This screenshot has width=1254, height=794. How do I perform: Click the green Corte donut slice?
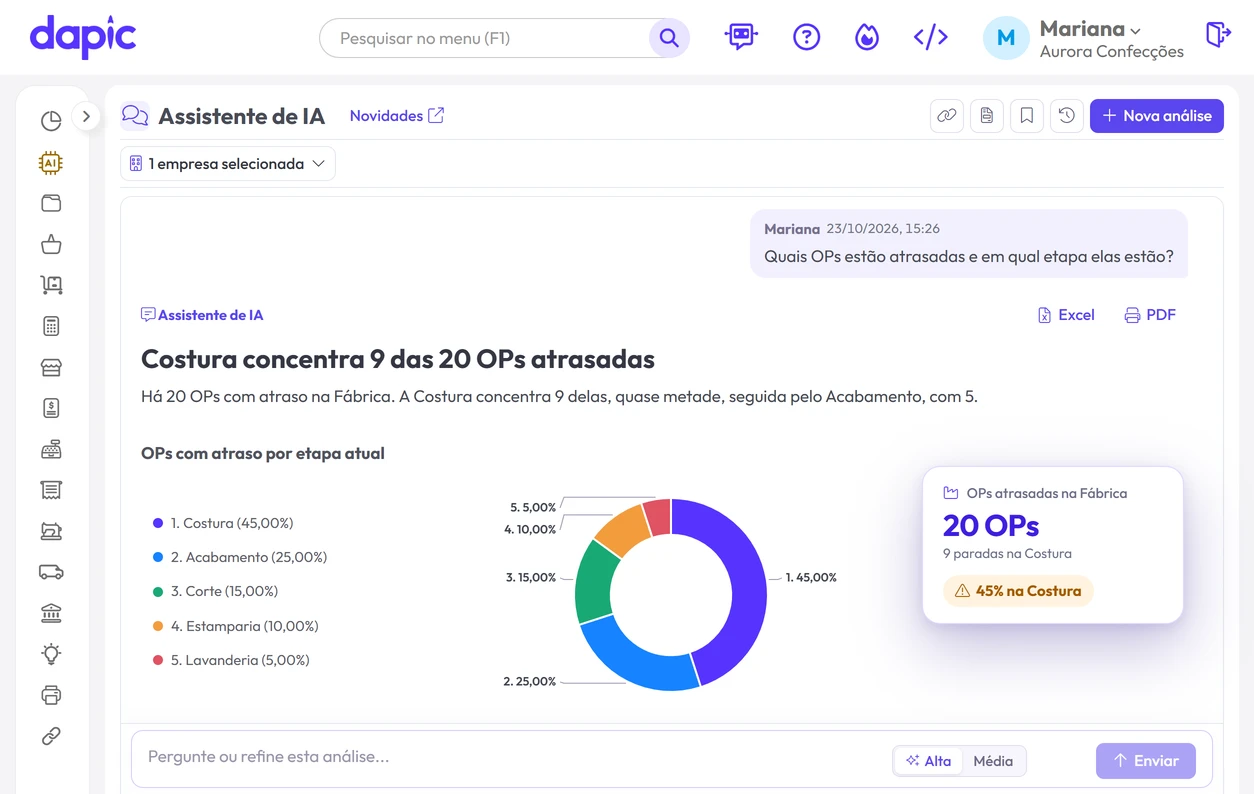pos(594,584)
